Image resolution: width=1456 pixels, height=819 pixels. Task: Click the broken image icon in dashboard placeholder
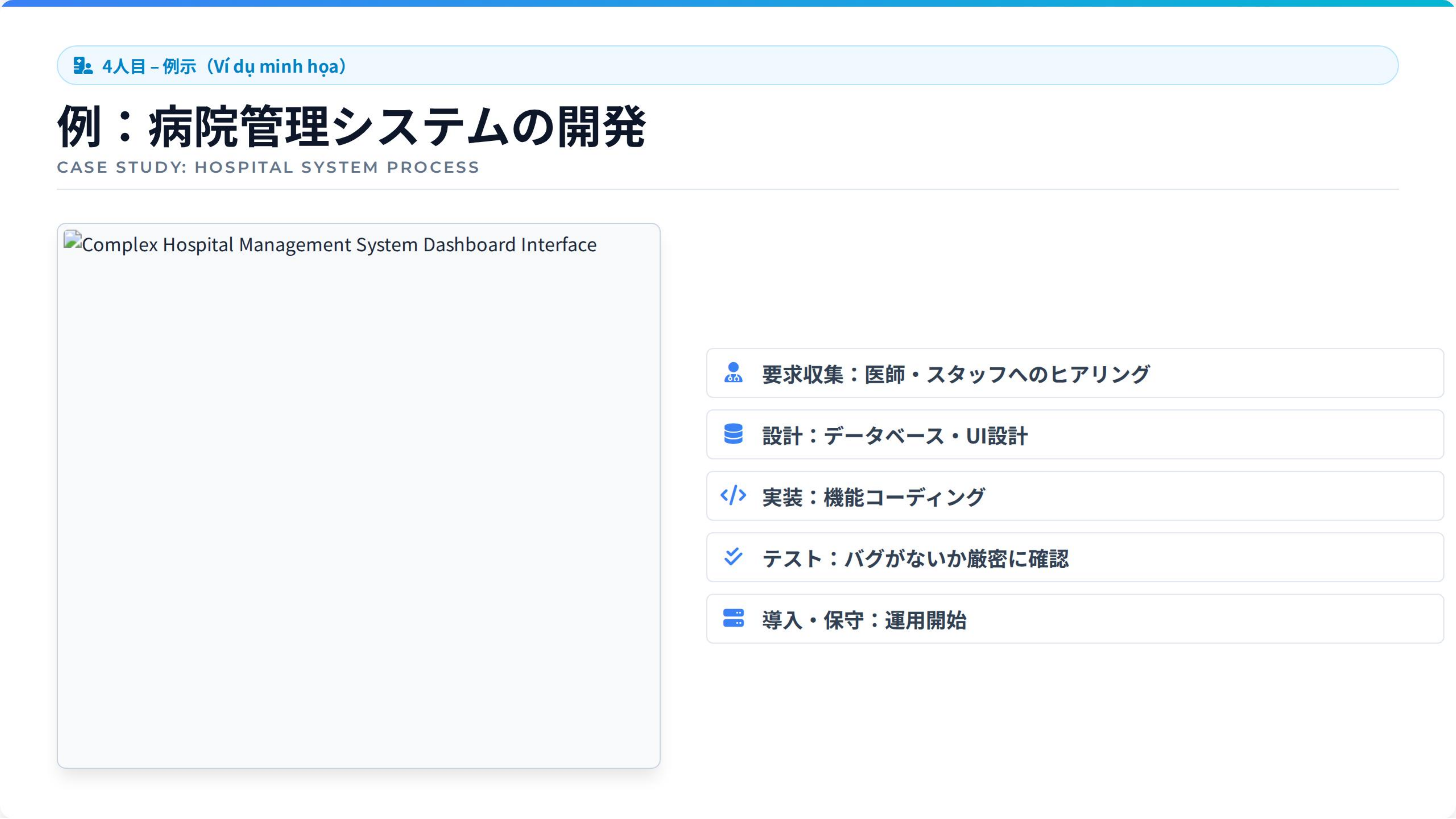click(x=72, y=240)
